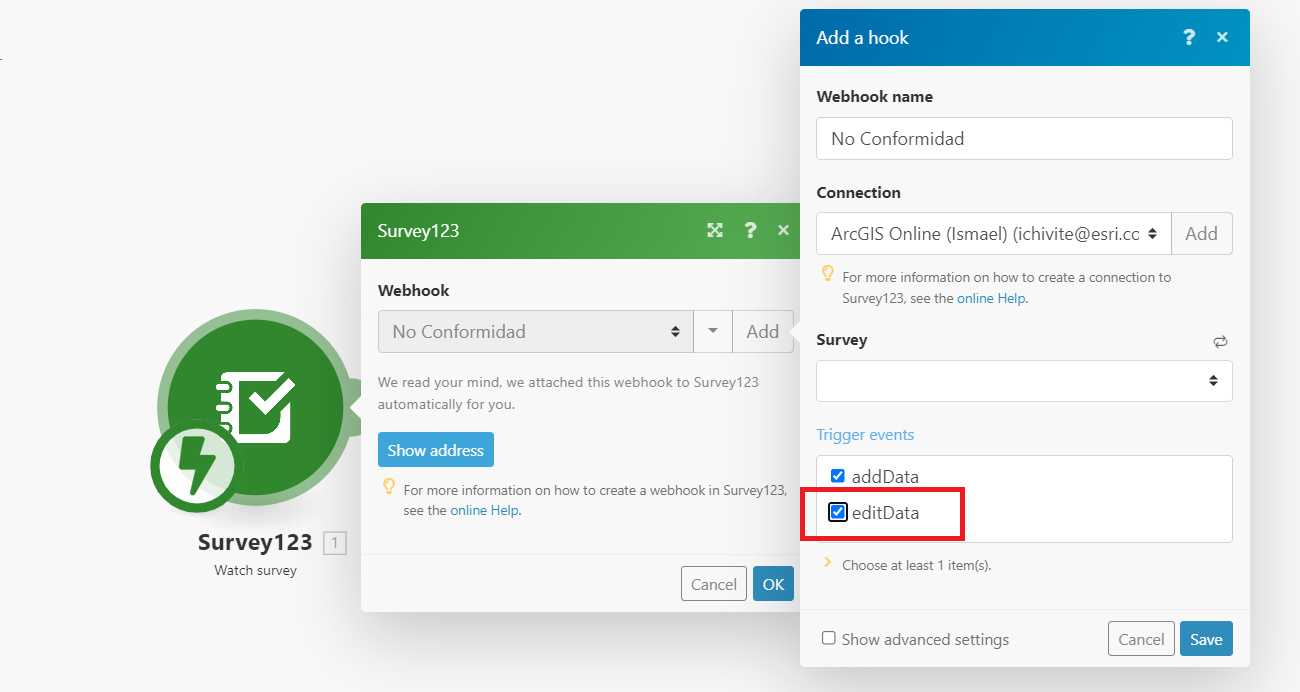Uncheck the editData trigger event
Screen dimensions: 1300x692
[838, 512]
